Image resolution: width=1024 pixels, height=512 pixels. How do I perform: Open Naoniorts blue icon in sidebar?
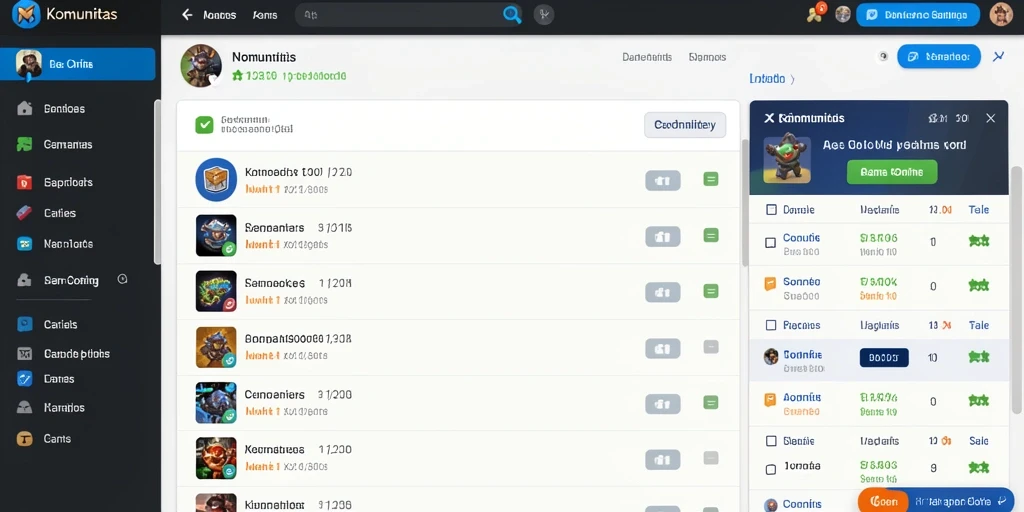pyautogui.click(x=24, y=244)
